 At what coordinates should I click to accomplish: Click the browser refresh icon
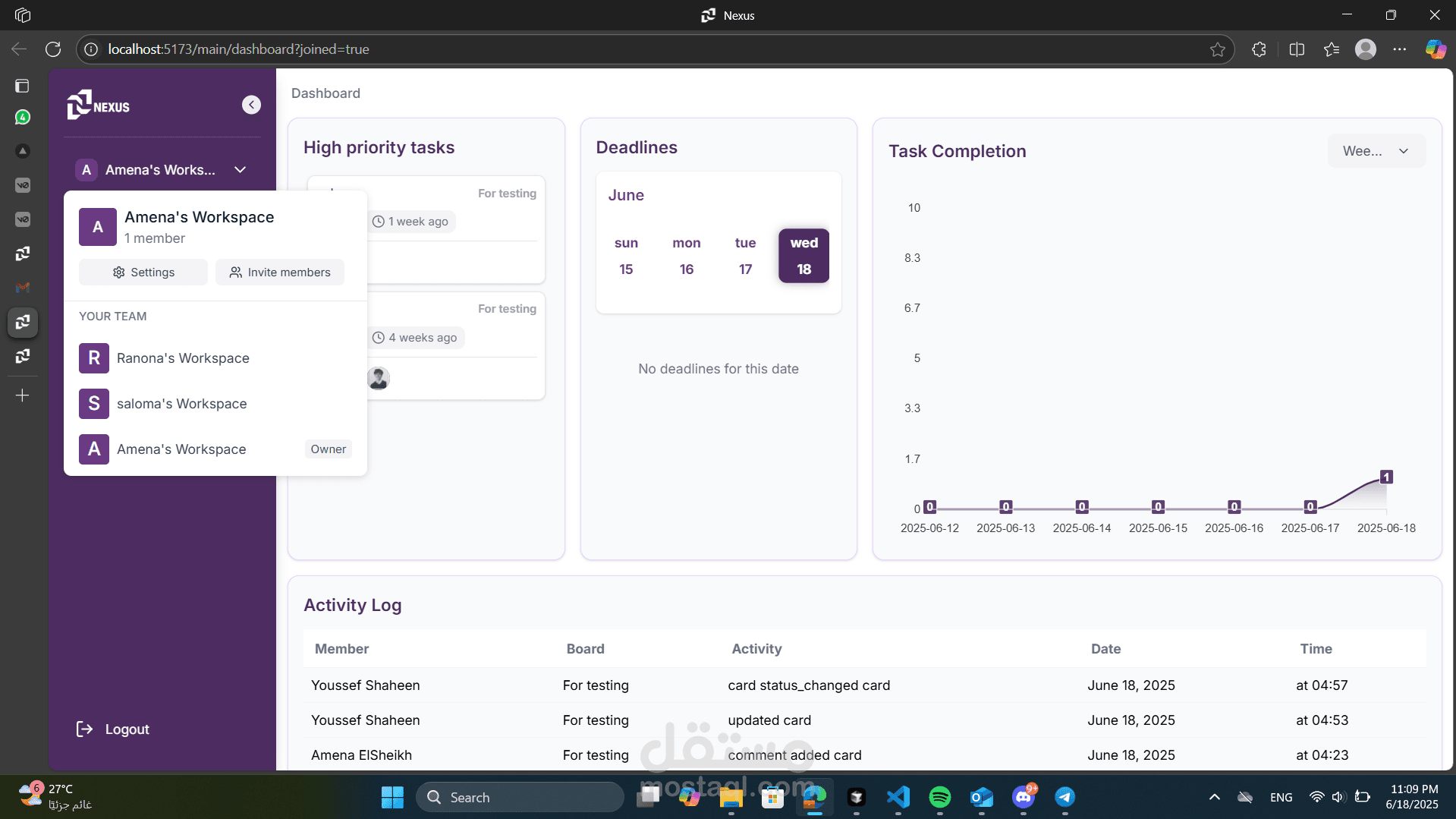(x=53, y=49)
